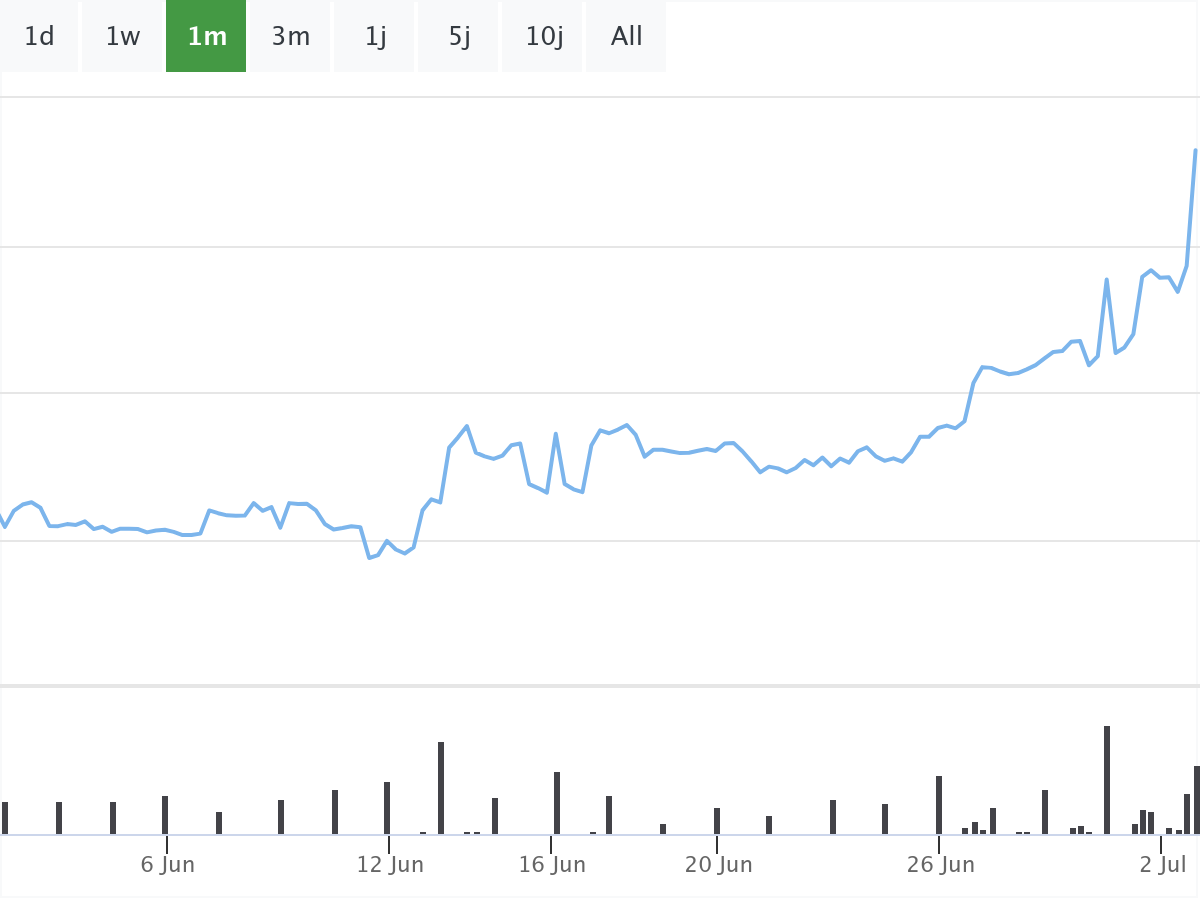Open the 10j time range
The image size is (1200, 900).
pos(544,37)
